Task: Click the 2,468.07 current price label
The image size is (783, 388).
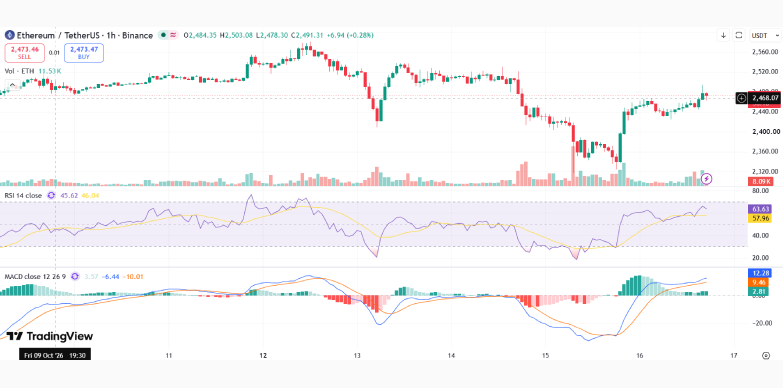Action: click(x=766, y=98)
